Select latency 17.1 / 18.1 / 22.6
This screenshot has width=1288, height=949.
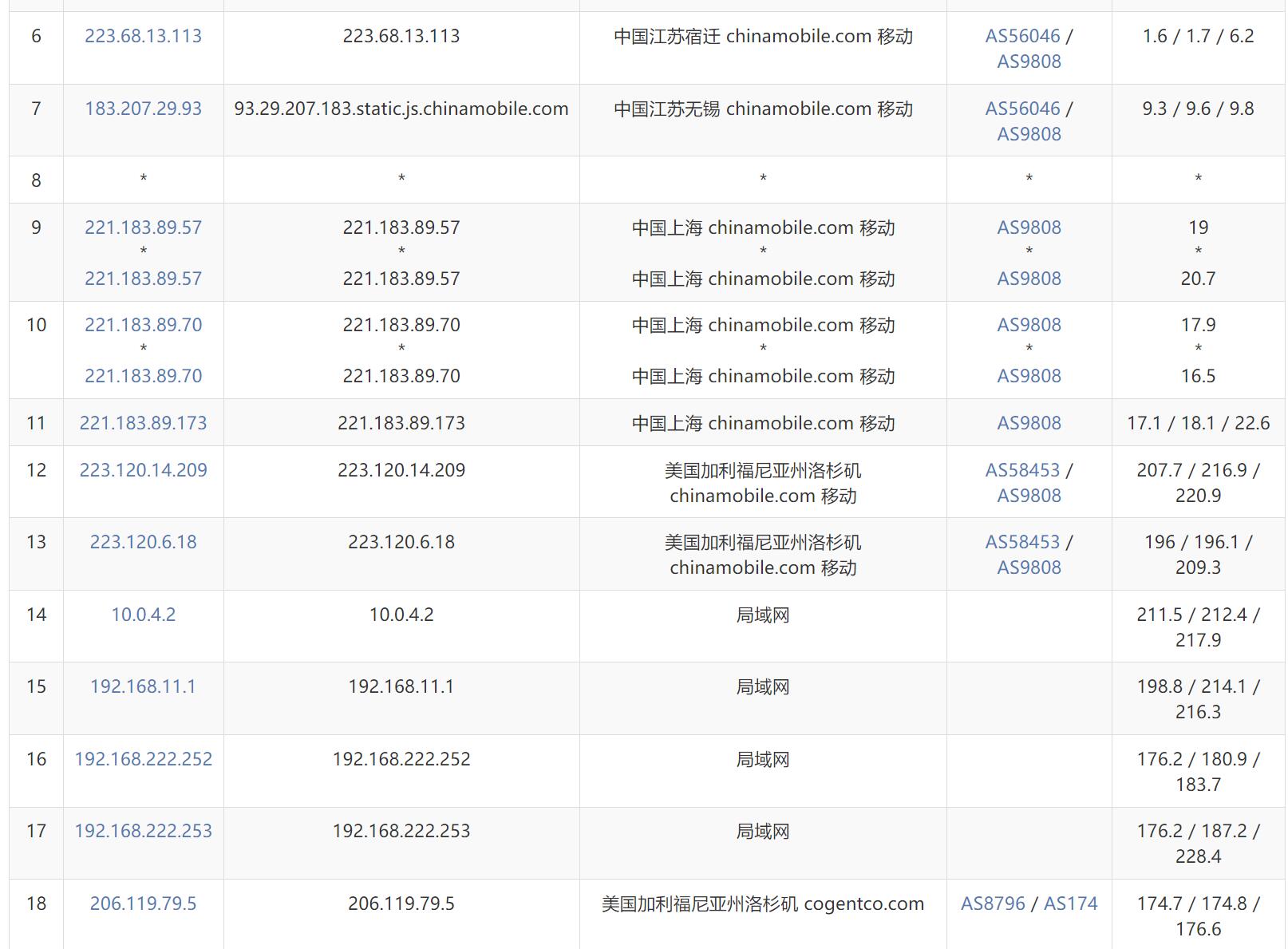(x=1198, y=423)
